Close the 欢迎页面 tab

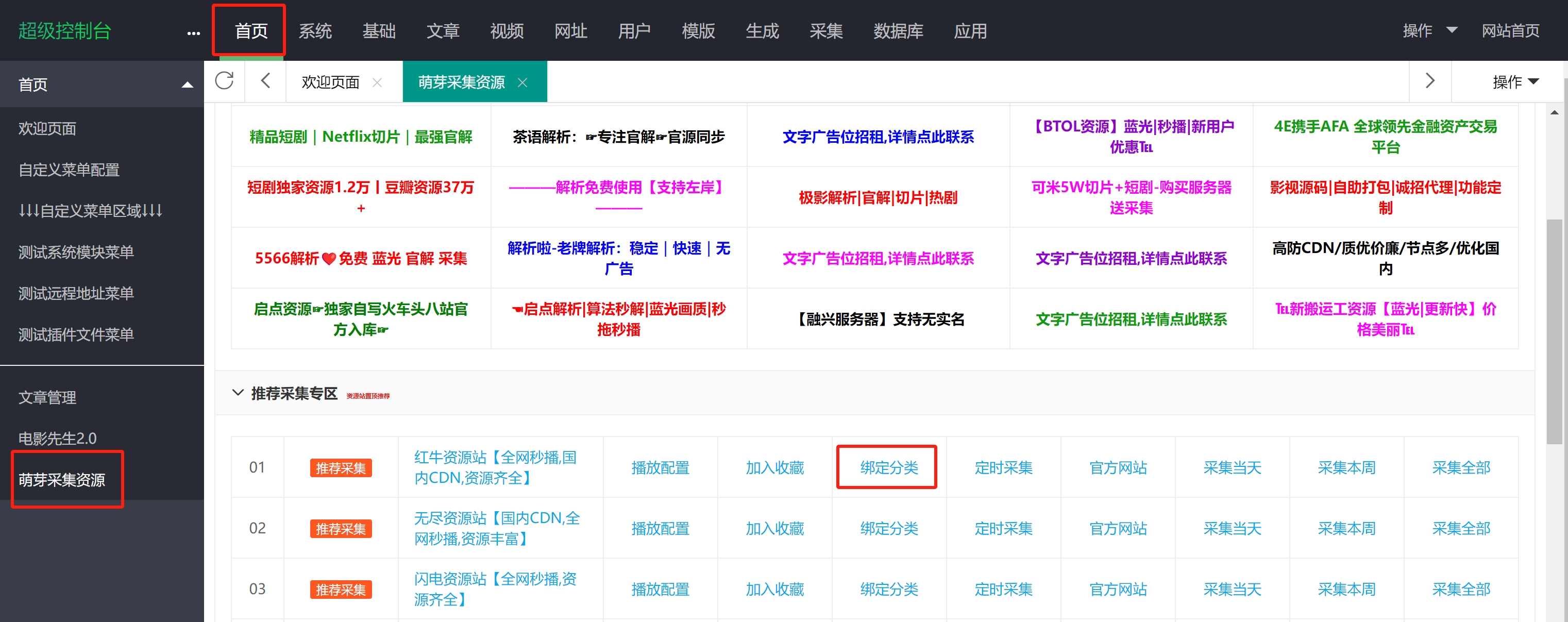coord(377,83)
